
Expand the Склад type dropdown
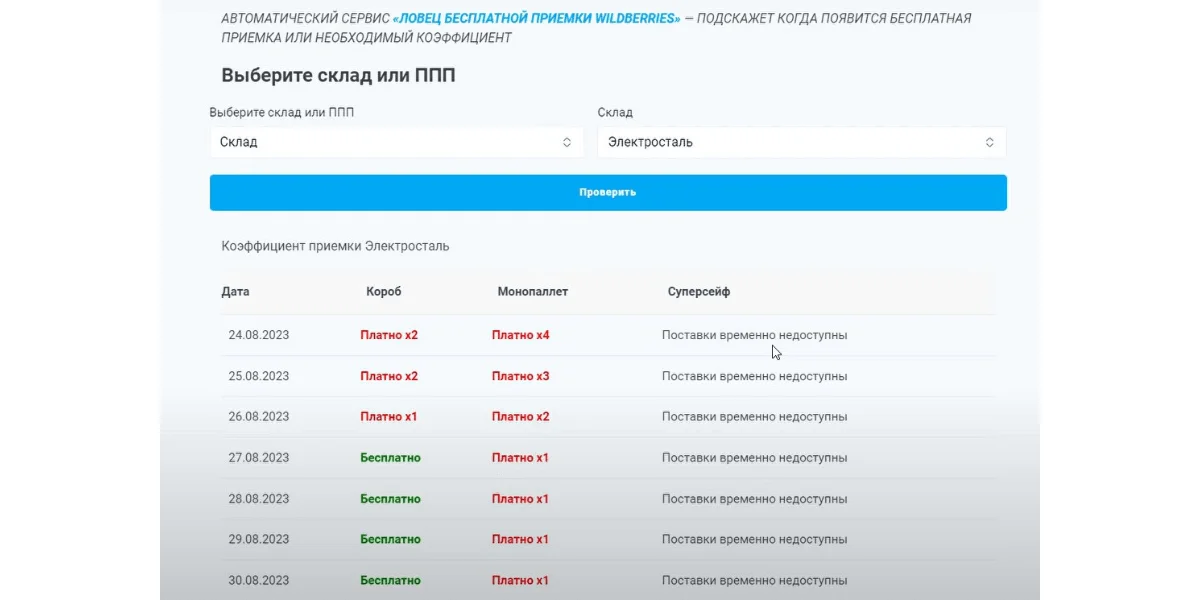click(396, 142)
